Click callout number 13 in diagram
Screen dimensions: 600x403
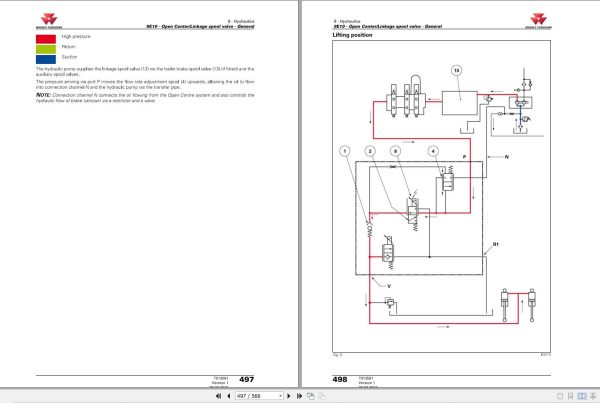(457, 70)
